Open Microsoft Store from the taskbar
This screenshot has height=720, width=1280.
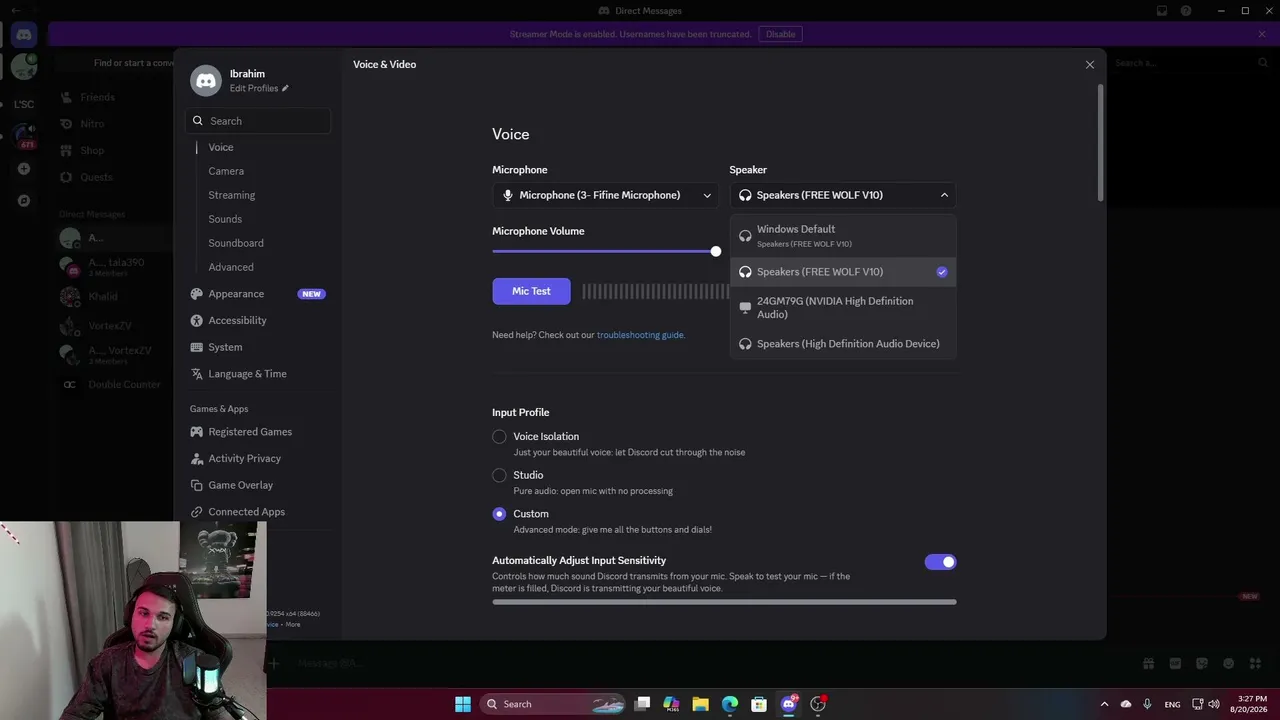[x=759, y=704]
